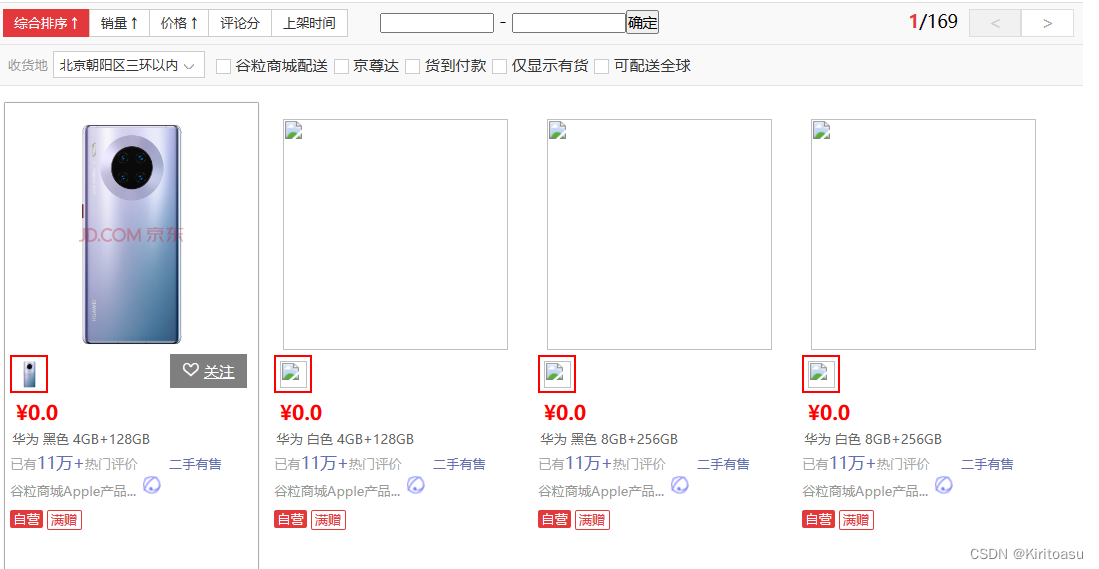Viewport: 1099px width, 569px height.
Task: Focus the maximum price input field
Action: click(x=568, y=23)
